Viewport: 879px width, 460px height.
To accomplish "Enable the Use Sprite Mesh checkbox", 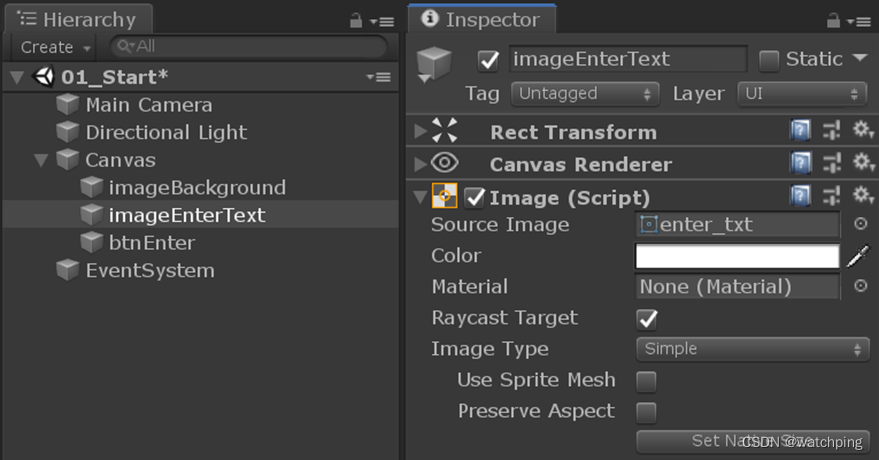I will click(x=646, y=382).
